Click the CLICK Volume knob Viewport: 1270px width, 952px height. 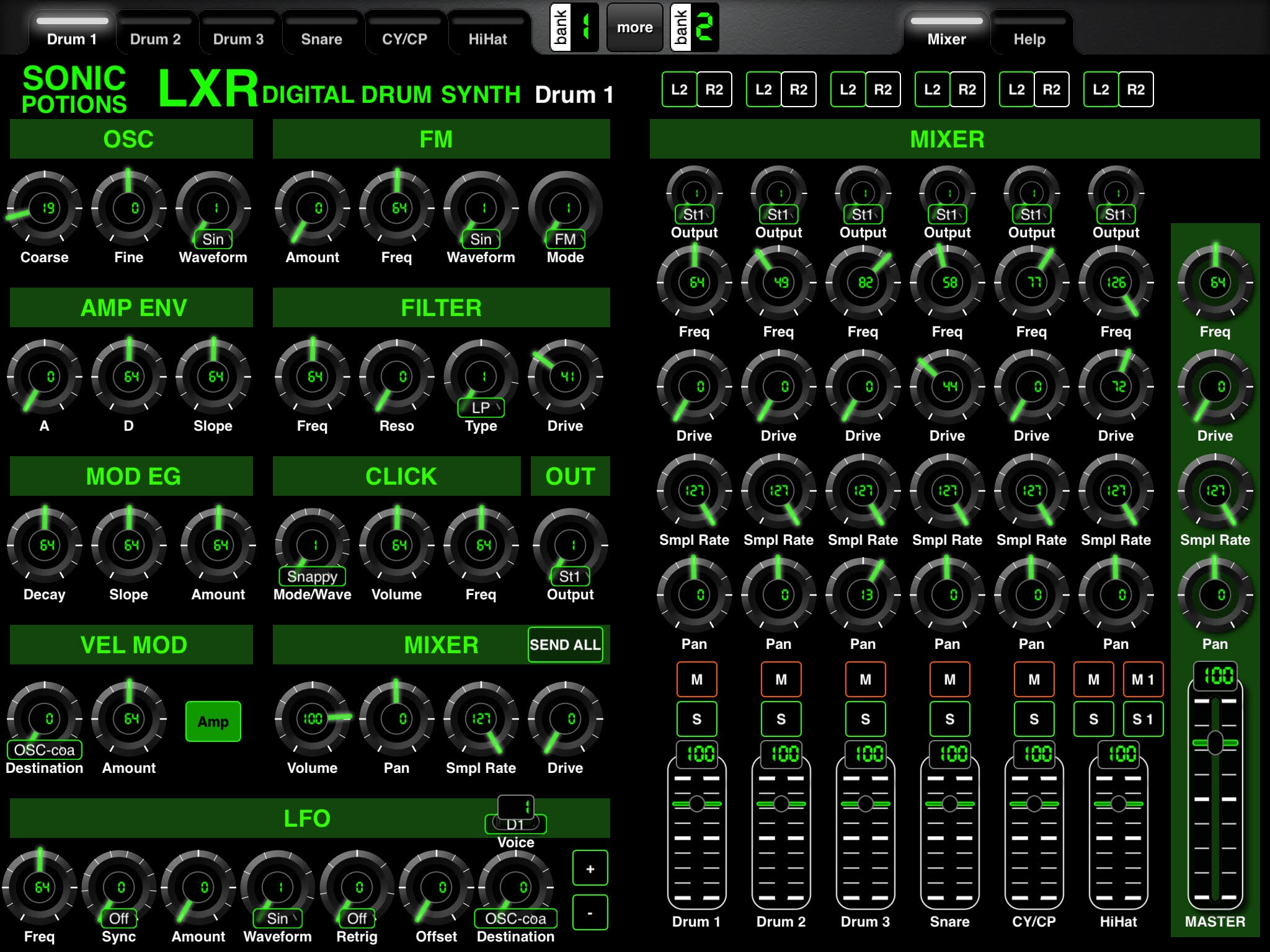click(x=397, y=545)
